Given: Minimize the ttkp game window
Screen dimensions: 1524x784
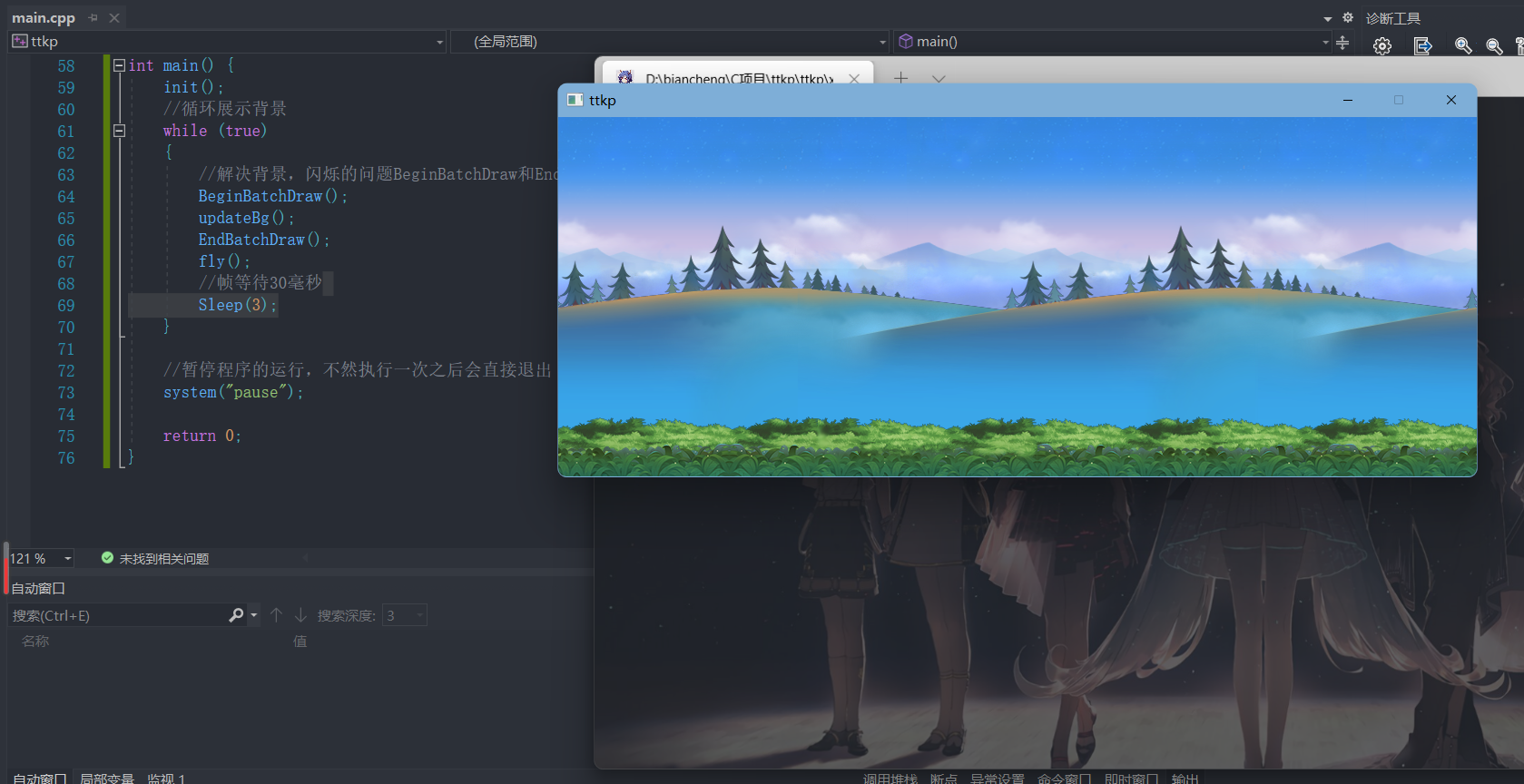Looking at the screenshot, I should [x=1348, y=100].
